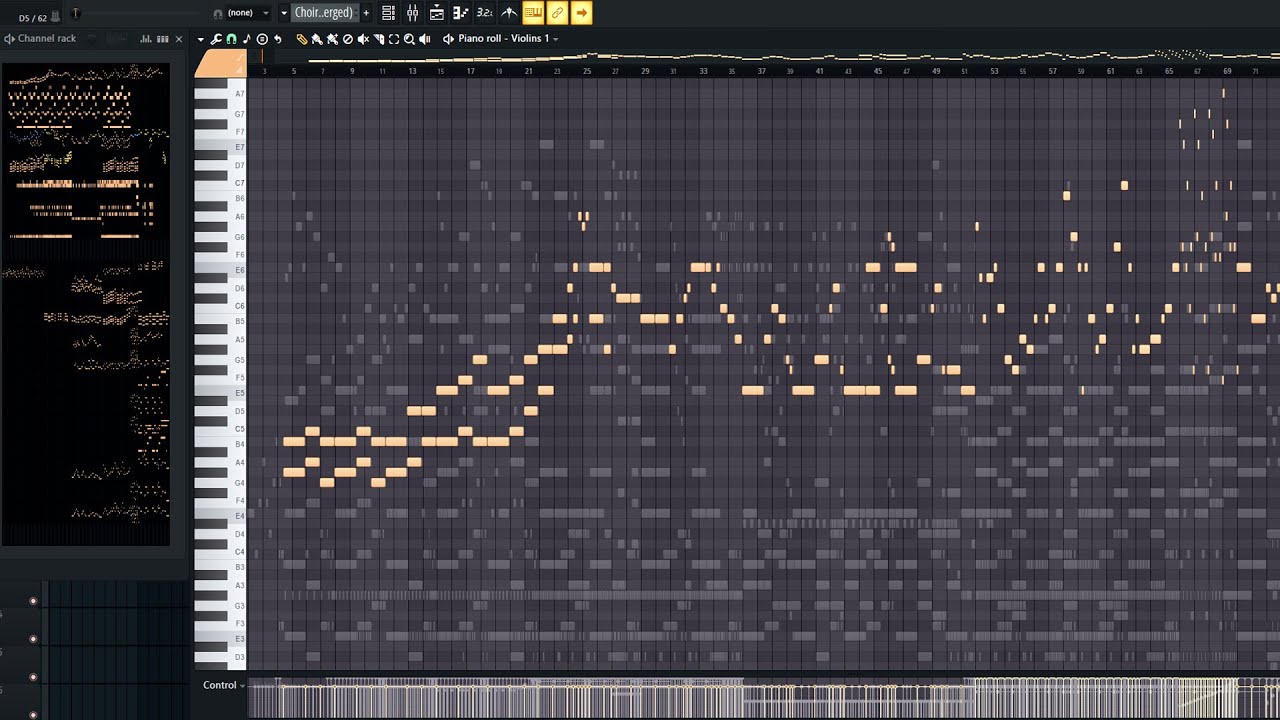This screenshot has height=720, width=1280.
Task: Click the plus button beside the pattern name
Action: [x=366, y=13]
